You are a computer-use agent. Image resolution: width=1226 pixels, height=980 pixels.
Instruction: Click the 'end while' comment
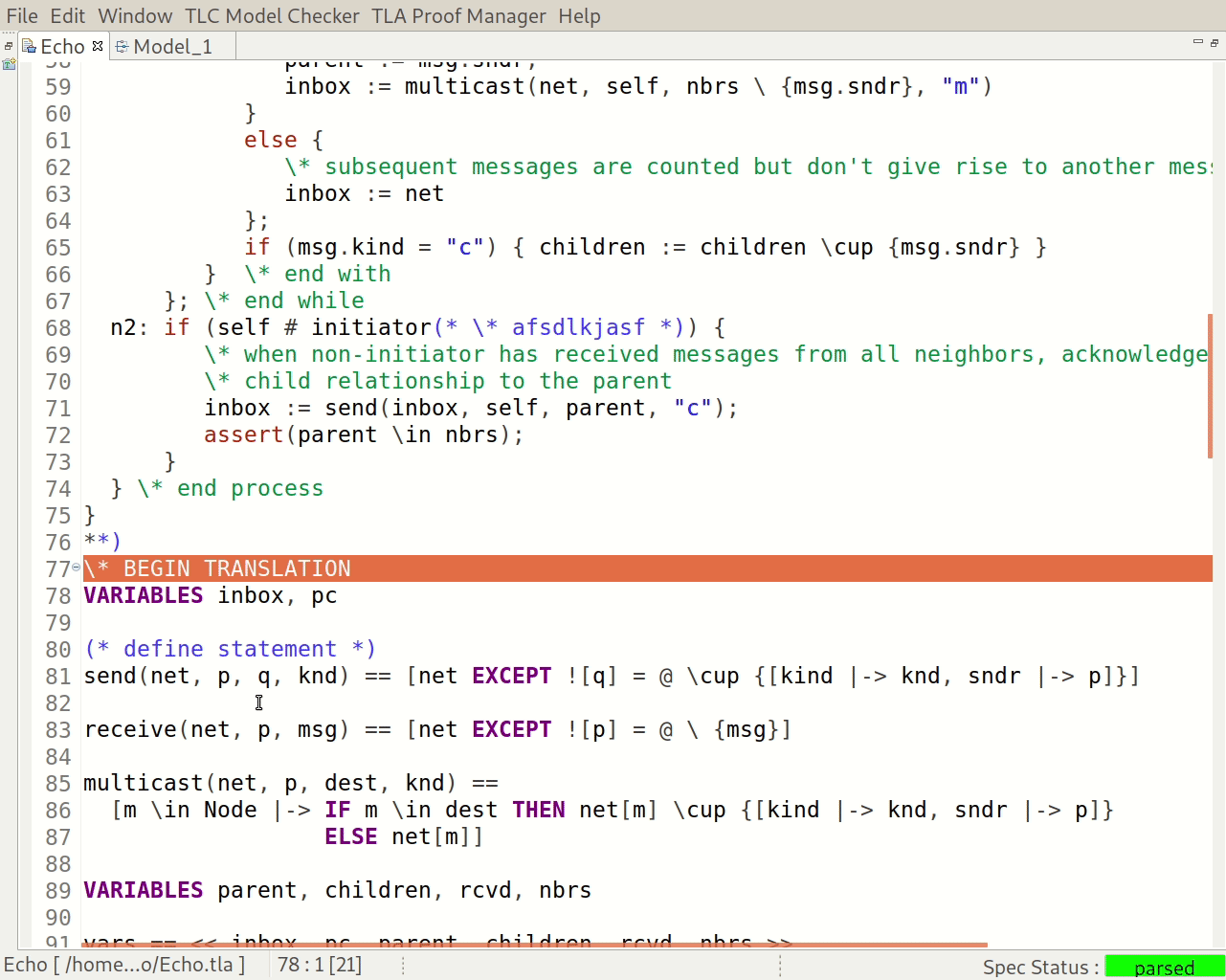pyautogui.click(x=284, y=301)
